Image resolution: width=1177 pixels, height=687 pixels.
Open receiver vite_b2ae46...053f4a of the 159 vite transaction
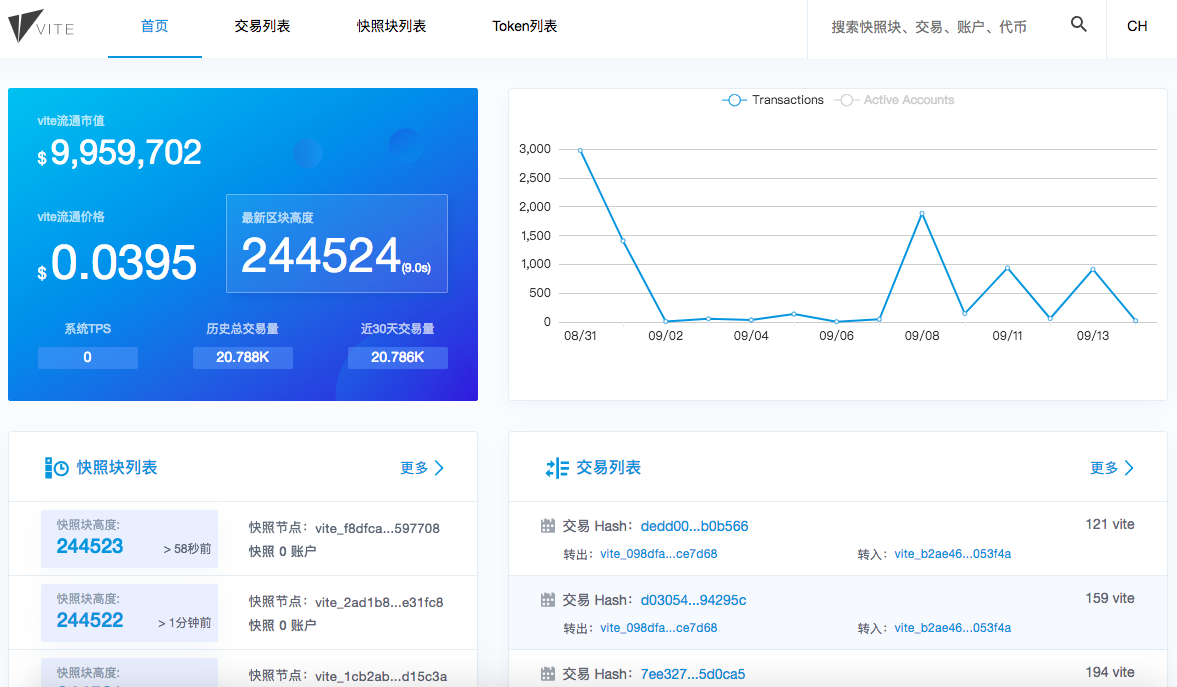[953, 628]
